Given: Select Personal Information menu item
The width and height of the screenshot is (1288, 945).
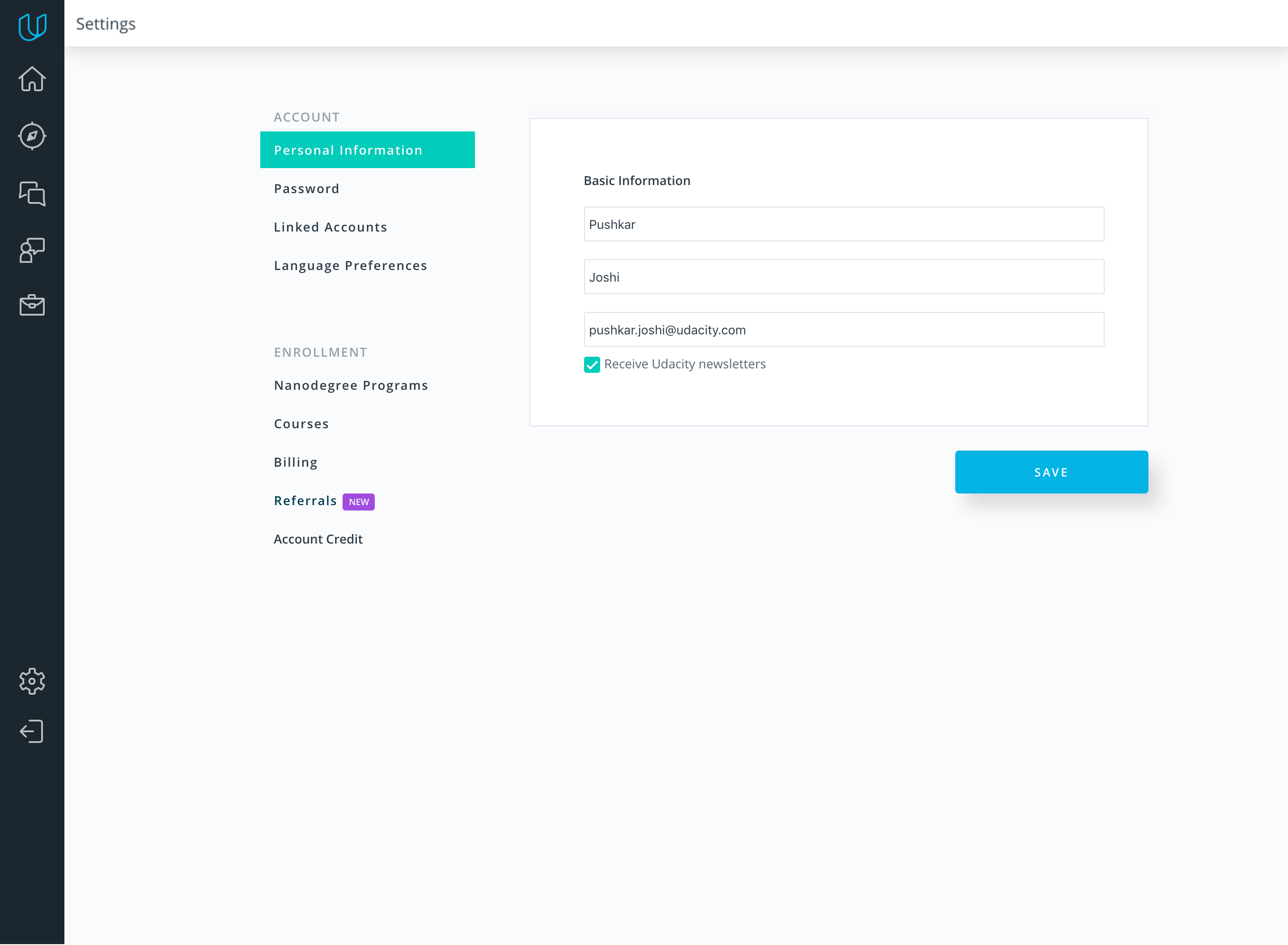Looking at the screenshot, I should click(367, 150).
